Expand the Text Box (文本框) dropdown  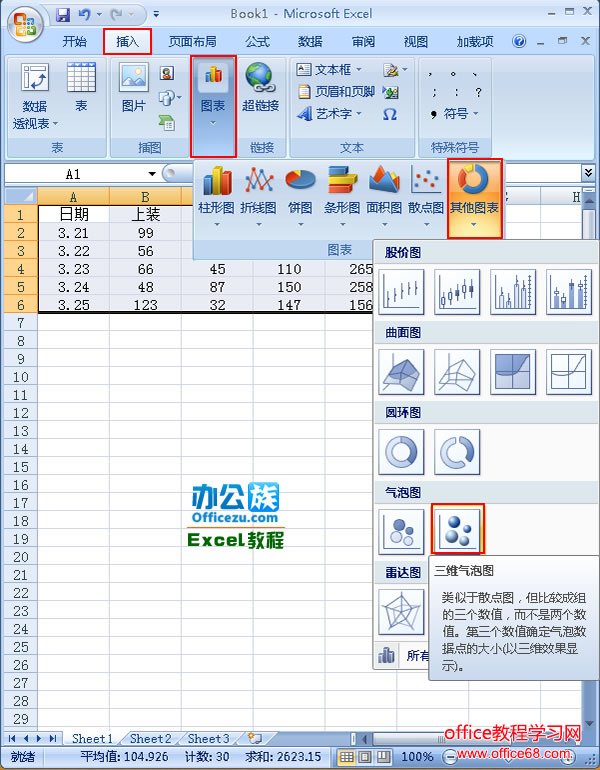pyautogui.click(x=359, y=69)
